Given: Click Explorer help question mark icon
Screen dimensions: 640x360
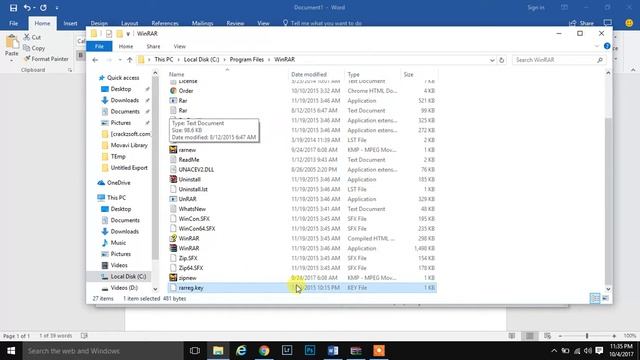Looking at the screenshot, I should pyautogui.click(x=607, y=46).
